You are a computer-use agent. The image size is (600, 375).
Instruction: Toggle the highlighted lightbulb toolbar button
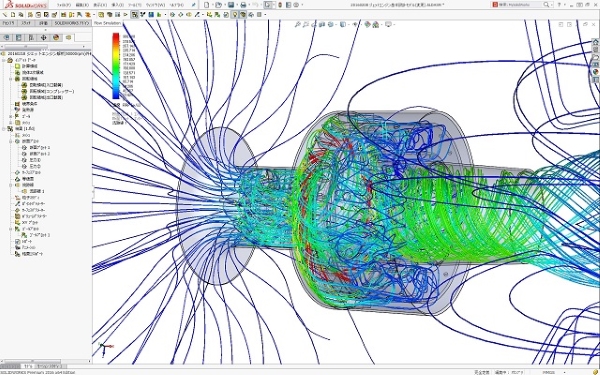235,15
